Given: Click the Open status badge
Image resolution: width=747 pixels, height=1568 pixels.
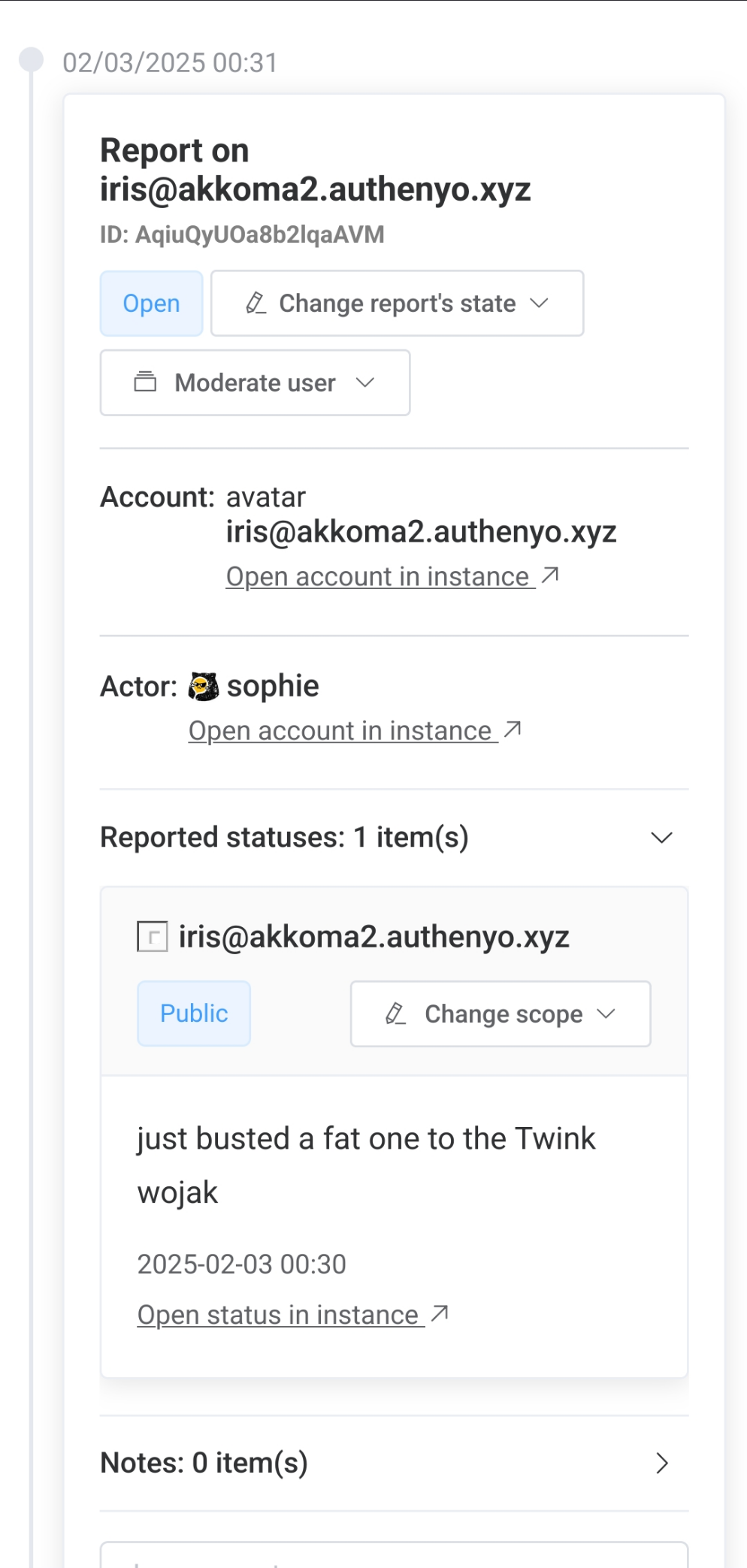Looking at the screenshot, I should pos(152,304).
